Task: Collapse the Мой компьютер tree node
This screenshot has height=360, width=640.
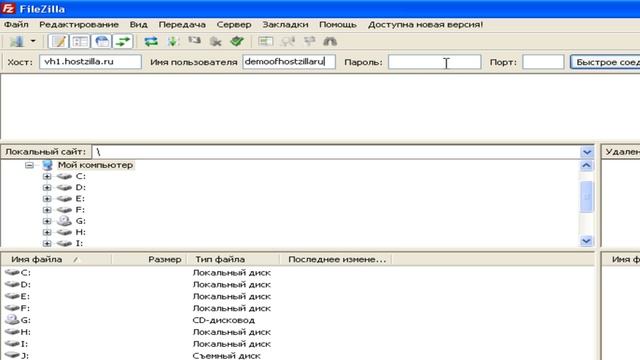Action: click(29, 165)
